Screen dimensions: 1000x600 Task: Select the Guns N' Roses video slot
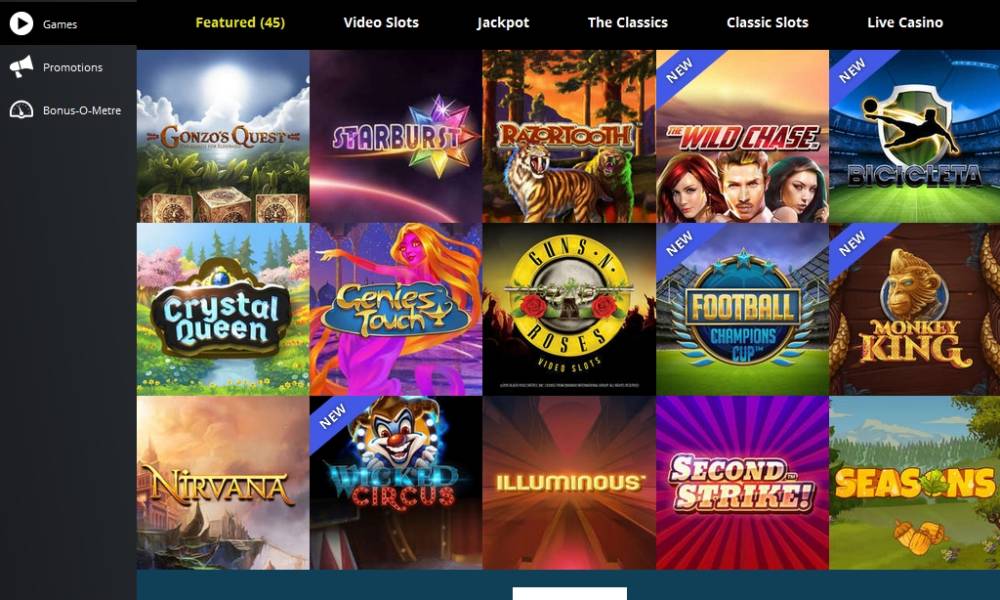pyautogui.click(x=569, y=309)
